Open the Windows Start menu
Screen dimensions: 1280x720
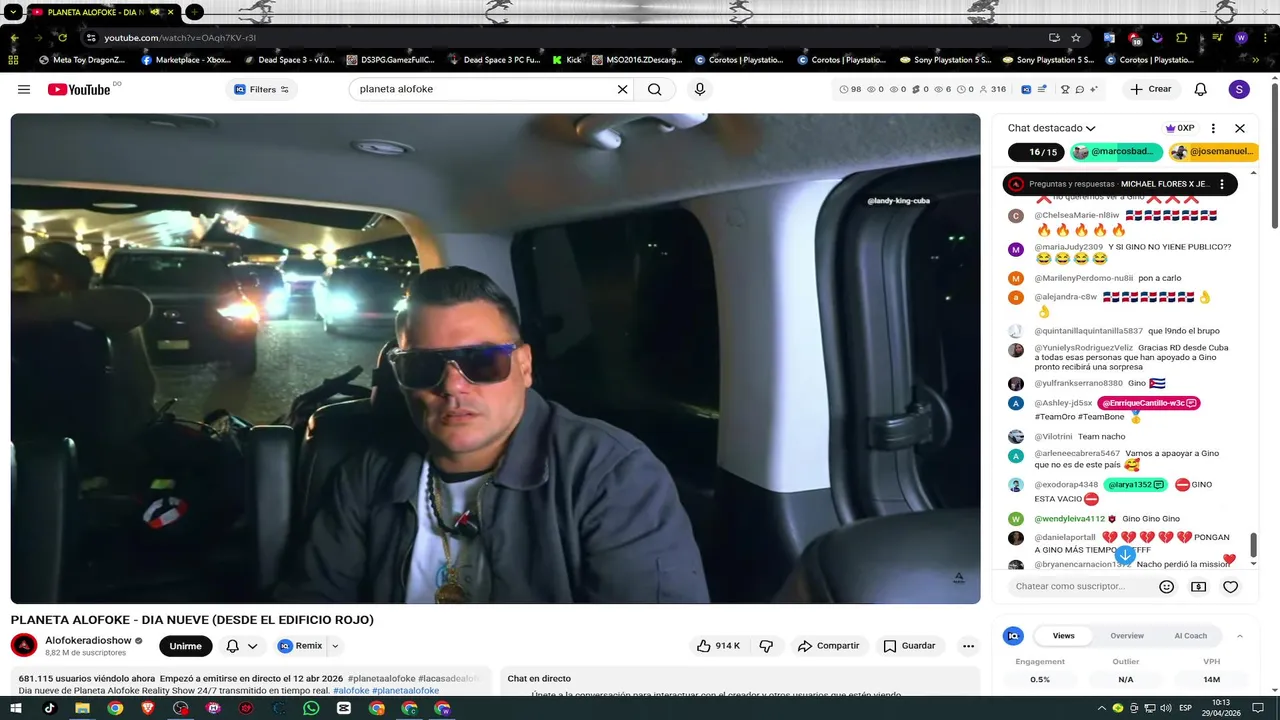pos(16,708)
